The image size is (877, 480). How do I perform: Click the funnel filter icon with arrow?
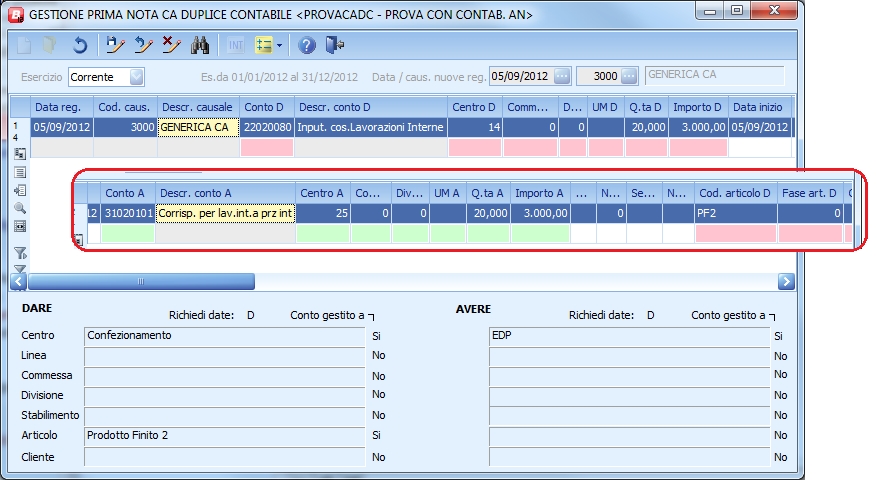tap(20, 253)
